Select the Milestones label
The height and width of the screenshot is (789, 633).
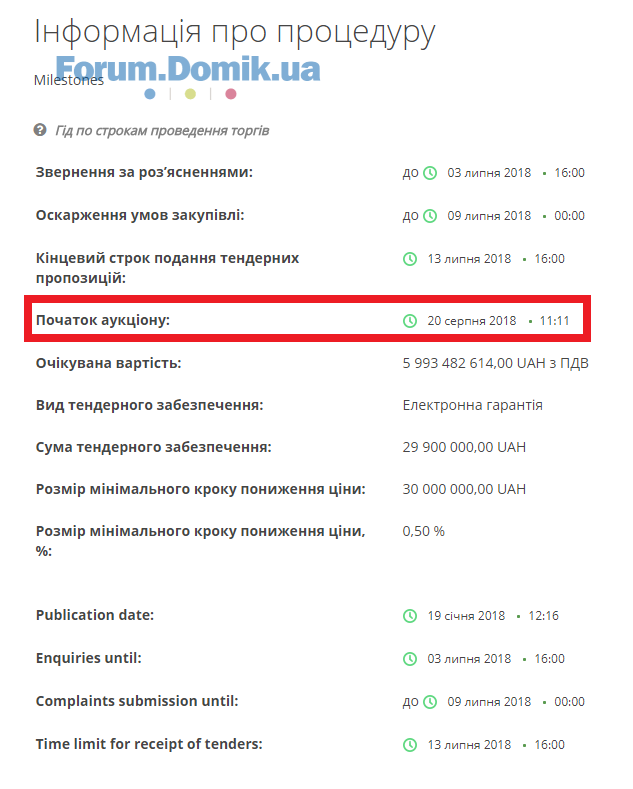click(69, 80)
